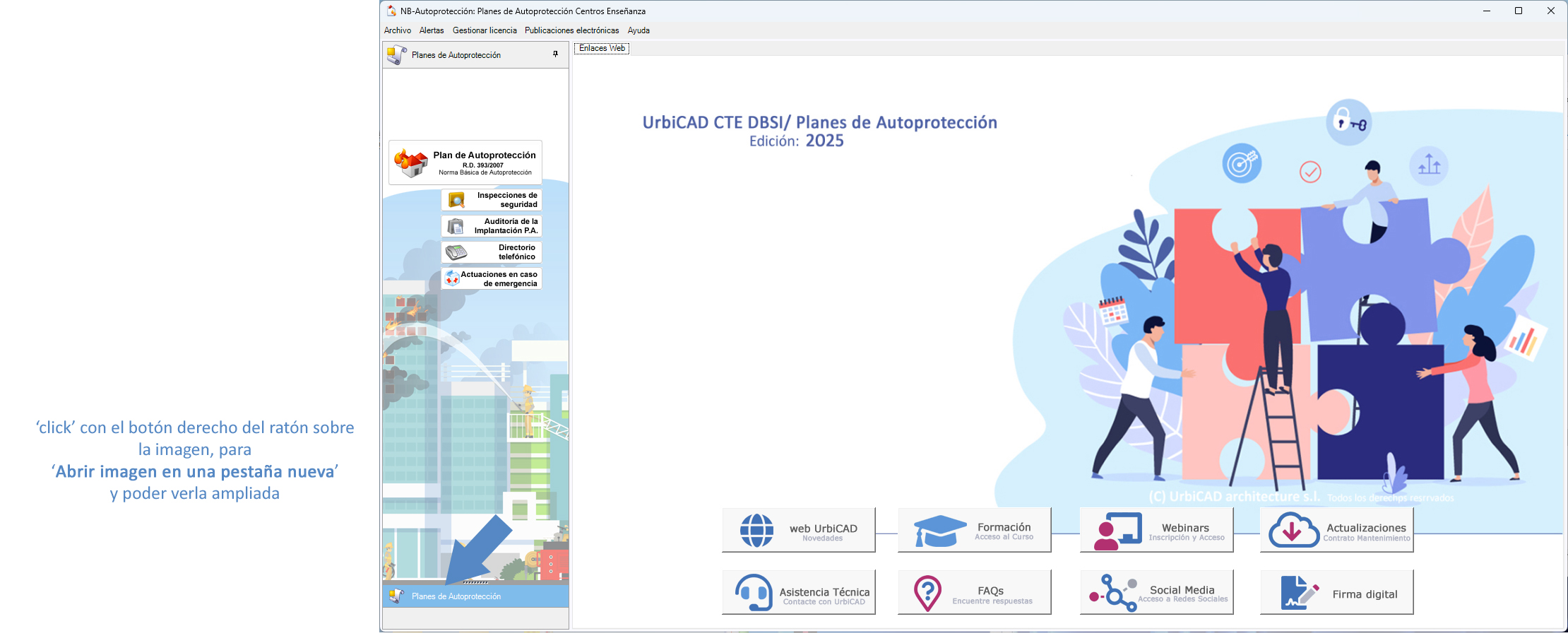Open Plan de Autoprotección R.D. 393/2007
The height and width of the screenshot is (643, 1568).
point(465,163)
